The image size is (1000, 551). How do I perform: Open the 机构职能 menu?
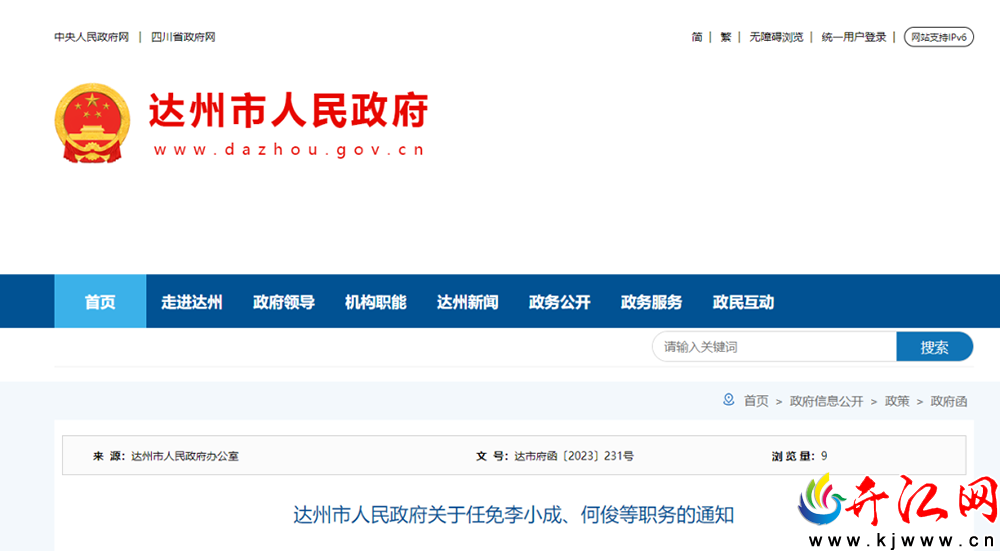click(x=376, y=302)
